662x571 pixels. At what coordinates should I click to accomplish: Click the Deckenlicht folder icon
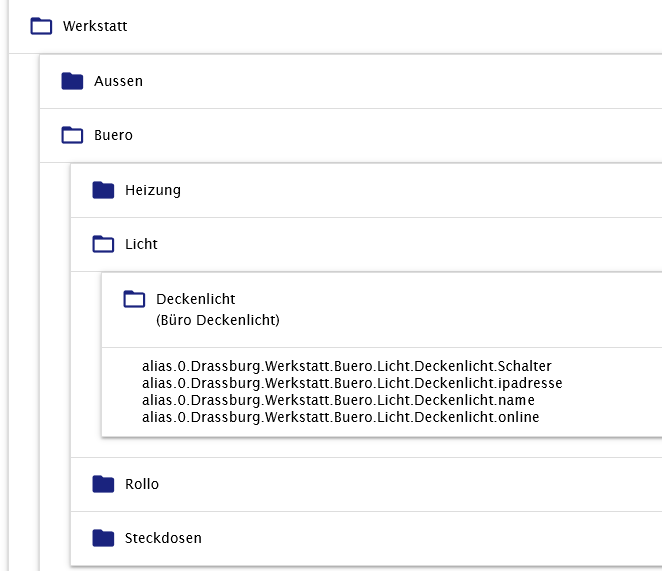click(x=134, y=299)
